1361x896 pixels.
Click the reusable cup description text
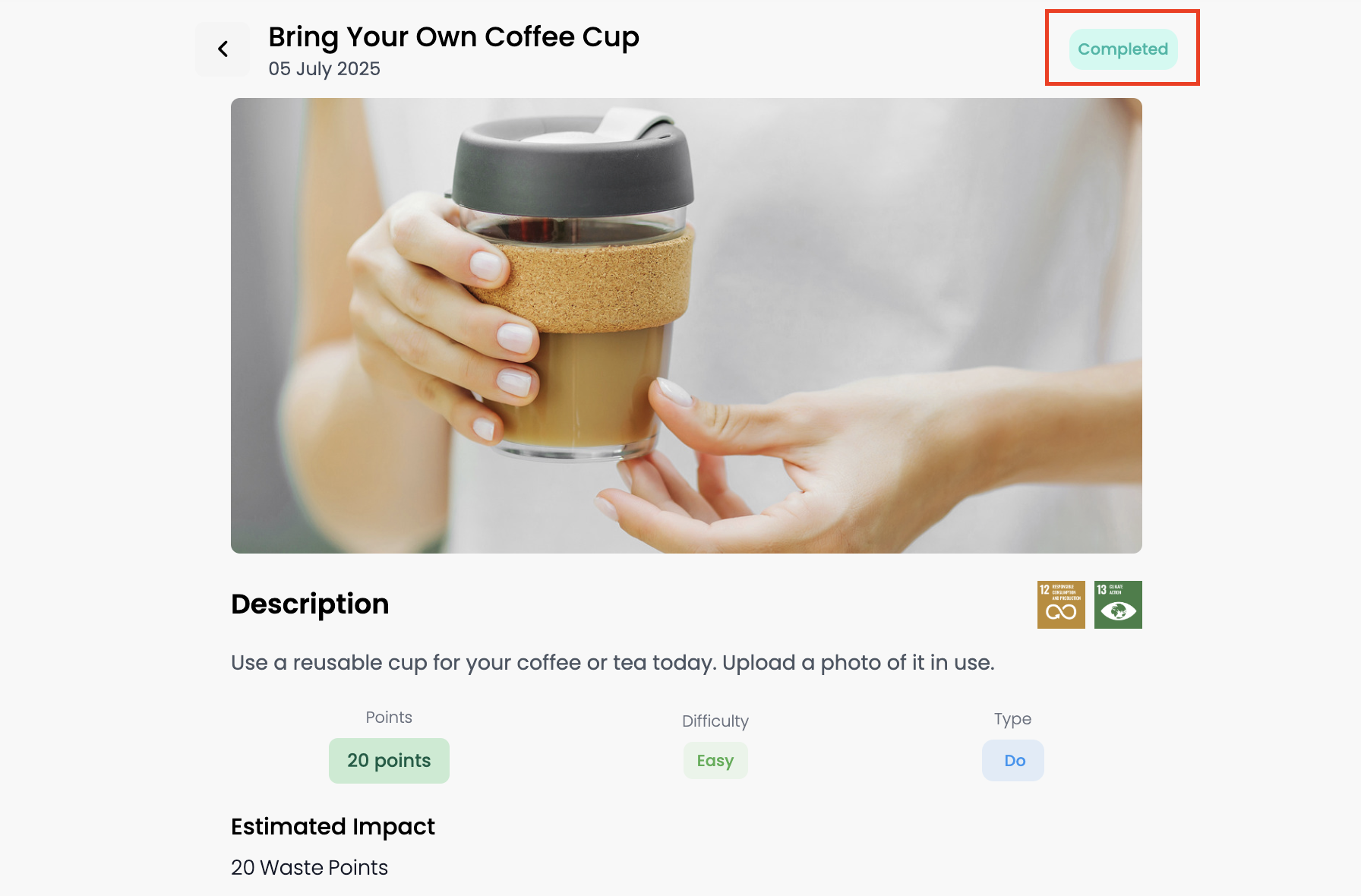pyautogui.click(x=613, y=662)
